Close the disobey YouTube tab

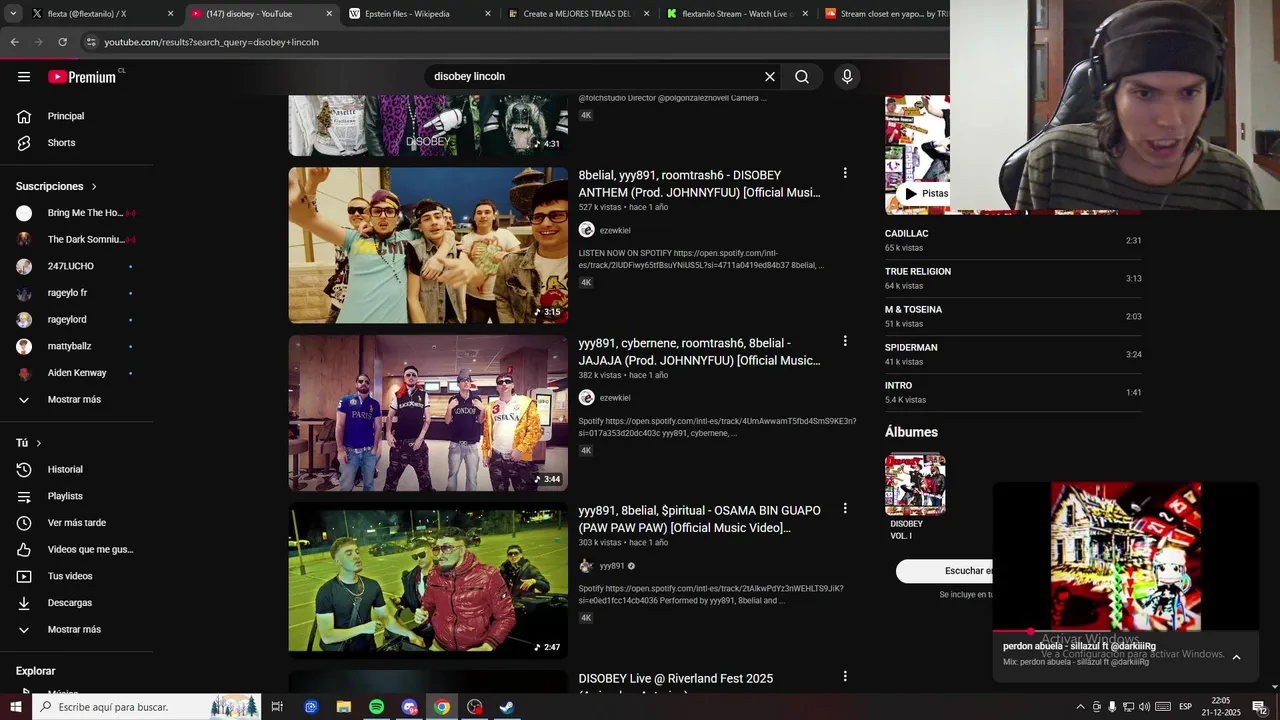[x=329, y=14]
